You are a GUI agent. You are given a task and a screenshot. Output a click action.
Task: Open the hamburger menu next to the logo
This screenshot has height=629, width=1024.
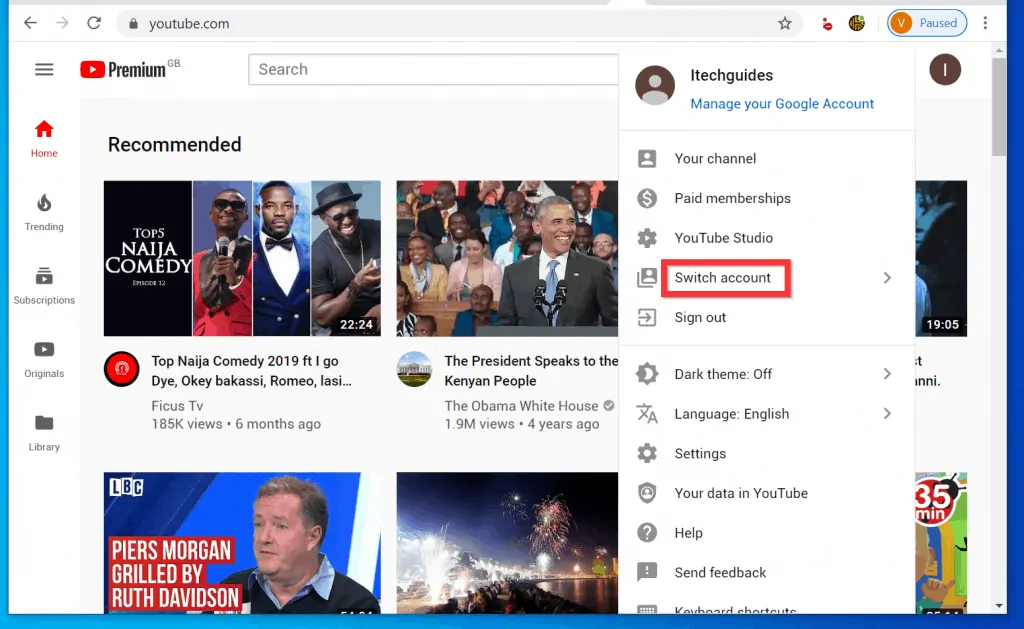coord(44,69)
